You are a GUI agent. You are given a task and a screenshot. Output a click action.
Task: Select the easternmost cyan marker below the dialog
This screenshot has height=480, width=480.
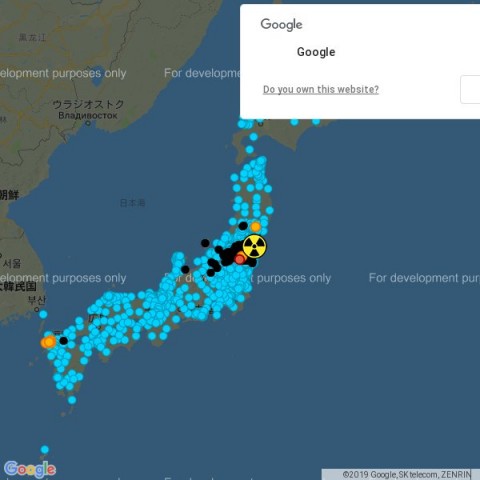pos(316,121)
